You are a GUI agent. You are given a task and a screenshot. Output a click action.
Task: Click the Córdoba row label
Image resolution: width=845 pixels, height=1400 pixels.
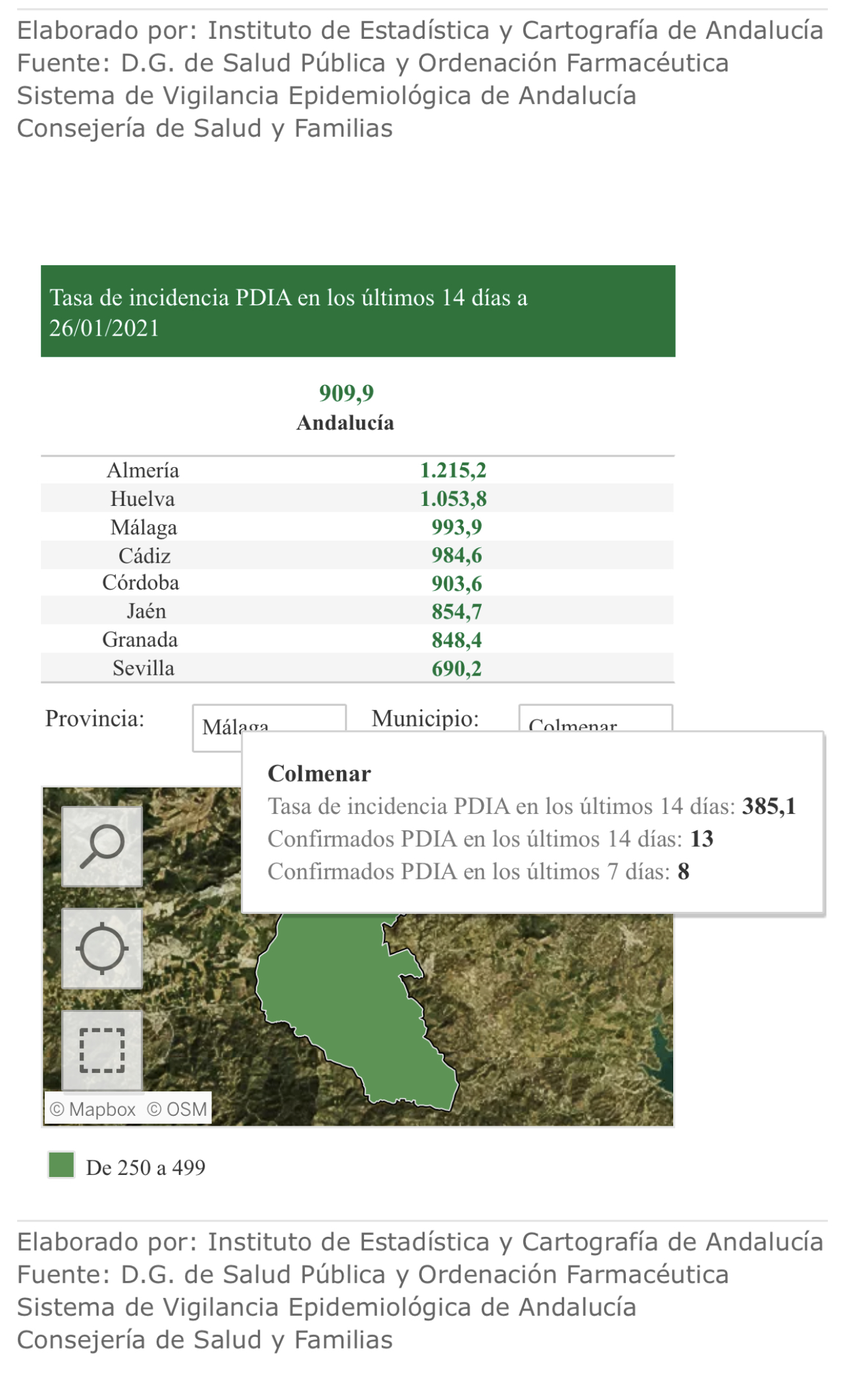(x=141, y=583)
